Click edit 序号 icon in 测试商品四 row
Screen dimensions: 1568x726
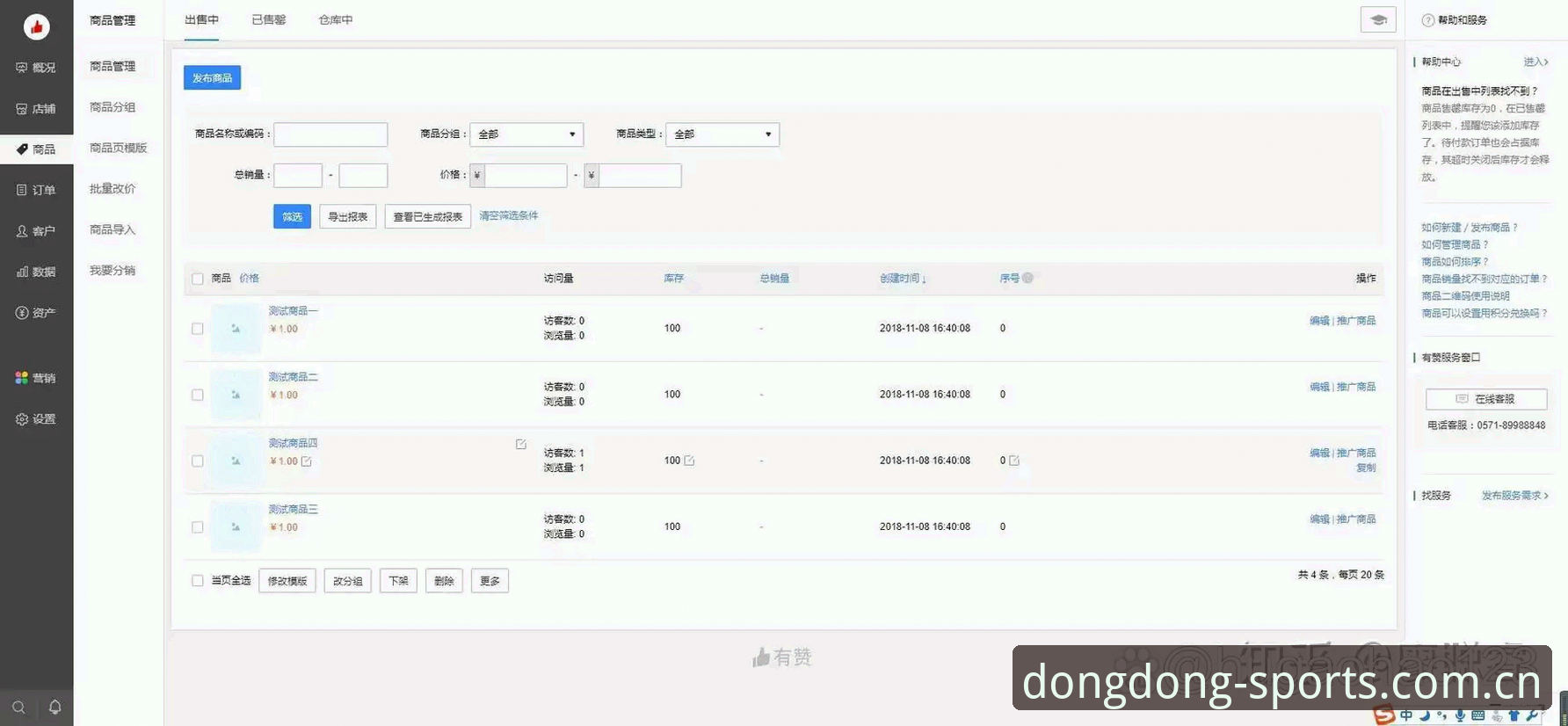tap(1014, 461)
